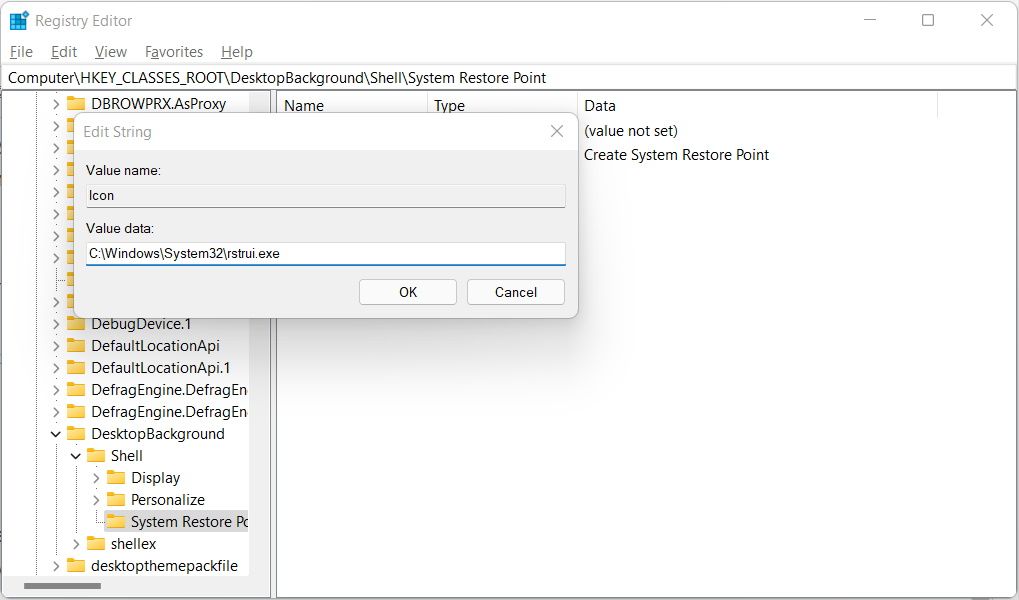Open the Edit menu
Screen dimensions: 1019x600
[64, 52]
